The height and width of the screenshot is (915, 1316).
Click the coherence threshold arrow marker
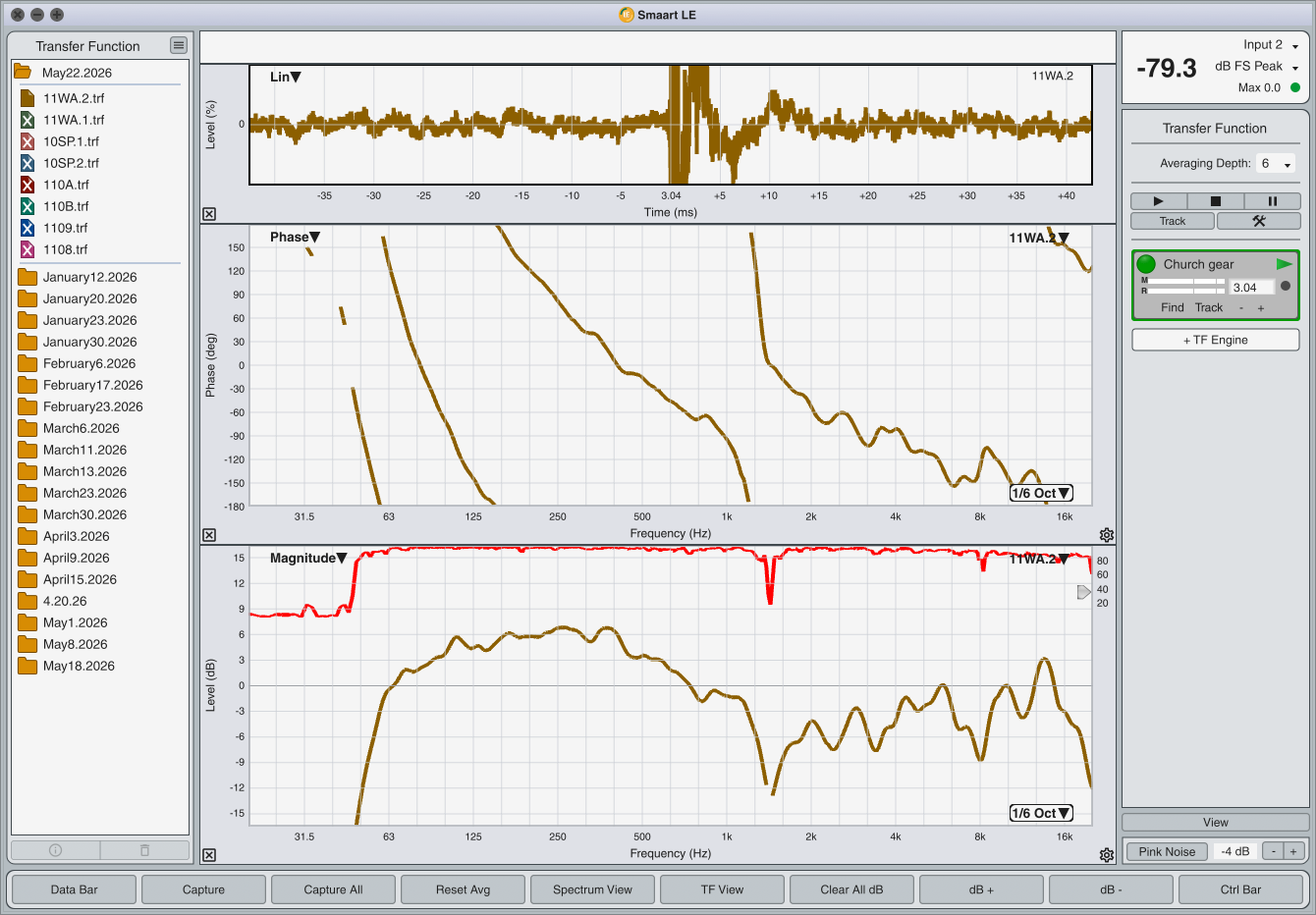(1084, 592)
